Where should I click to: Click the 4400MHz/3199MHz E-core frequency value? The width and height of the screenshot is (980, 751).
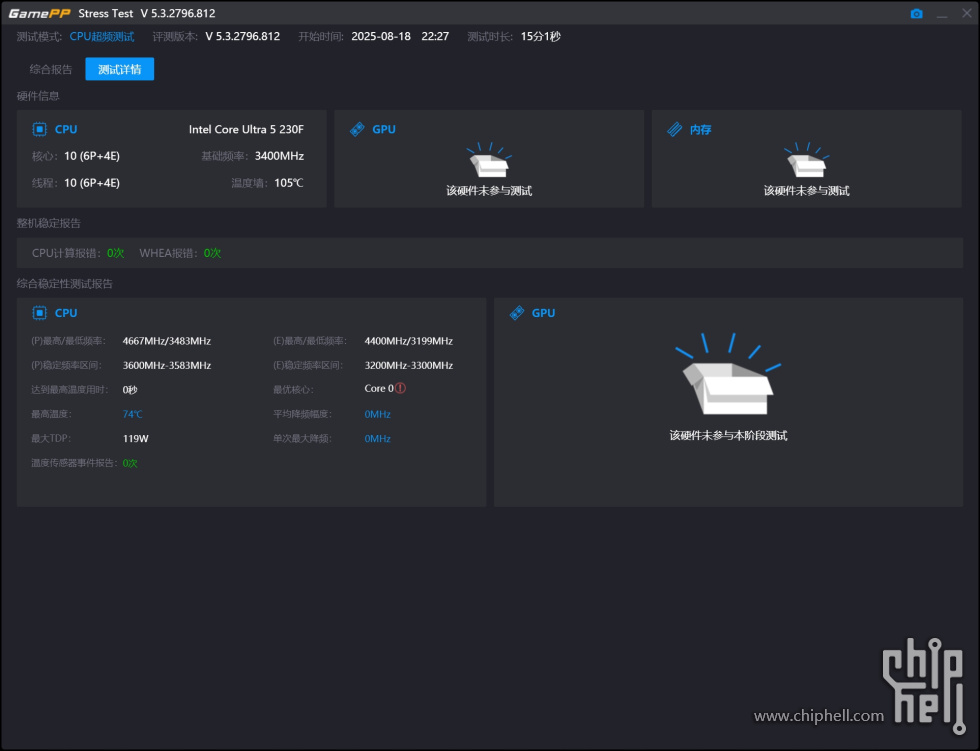tap(409, 341)
